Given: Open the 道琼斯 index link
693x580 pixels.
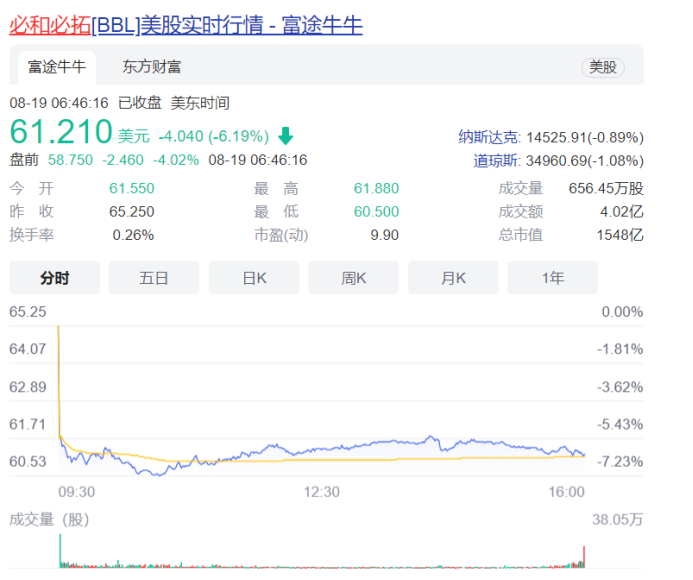Looking at the screenshot, I should click(495, 160).
